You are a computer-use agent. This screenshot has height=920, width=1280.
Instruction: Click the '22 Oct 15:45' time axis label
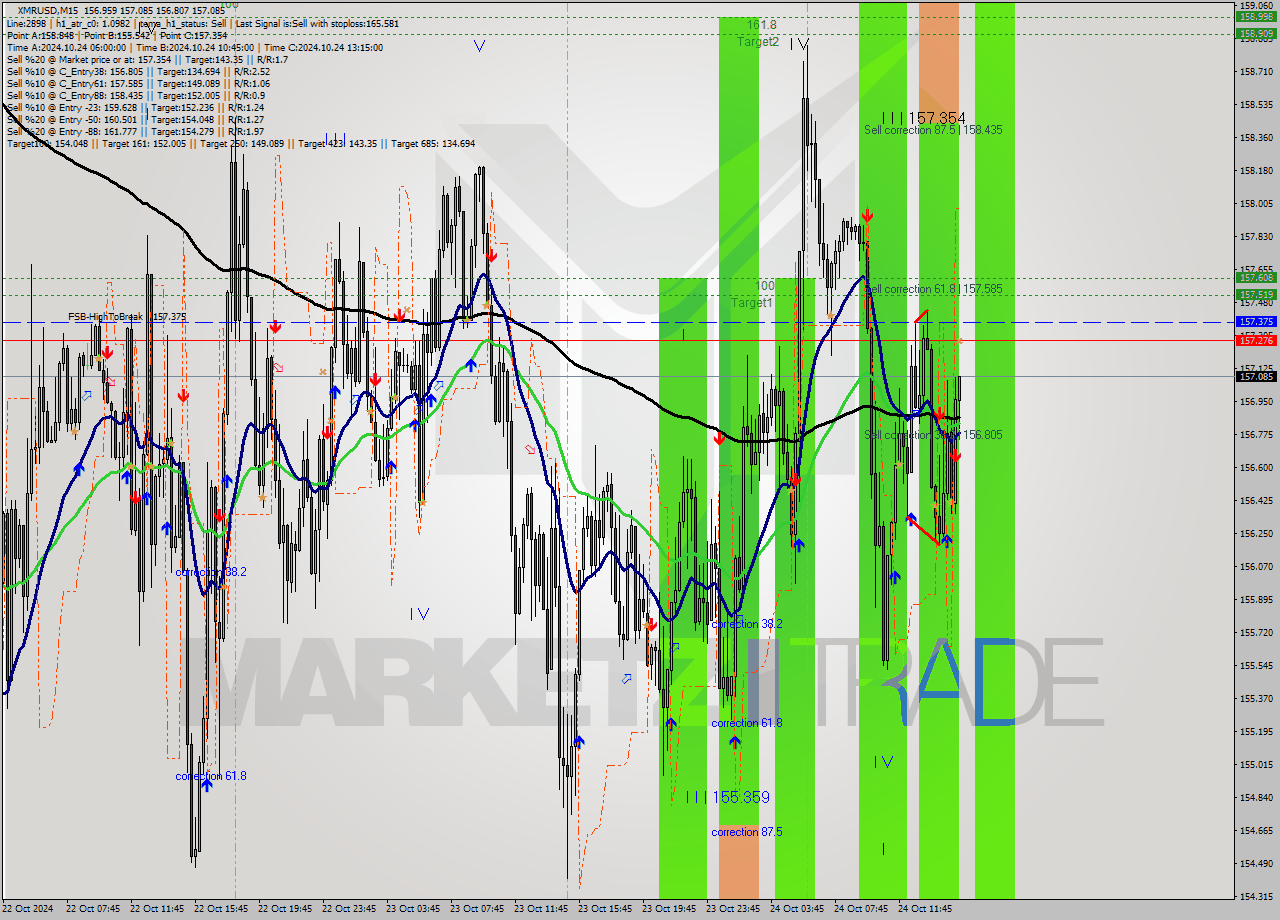[x=221, y=909]
